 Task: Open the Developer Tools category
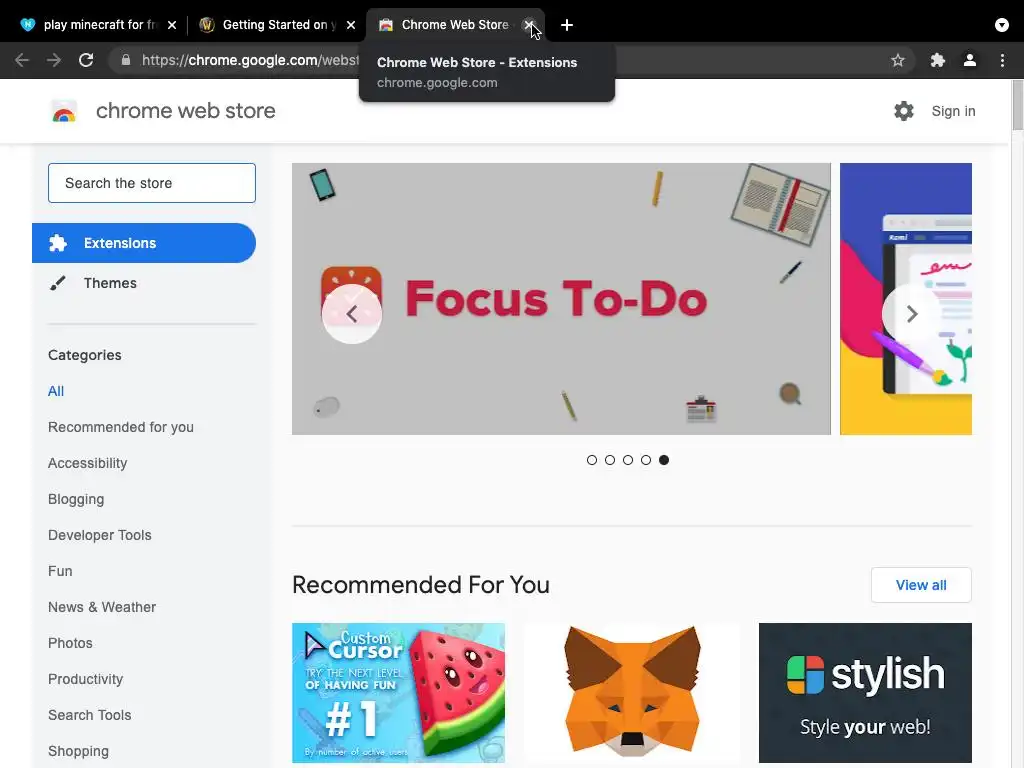[99, 535]
